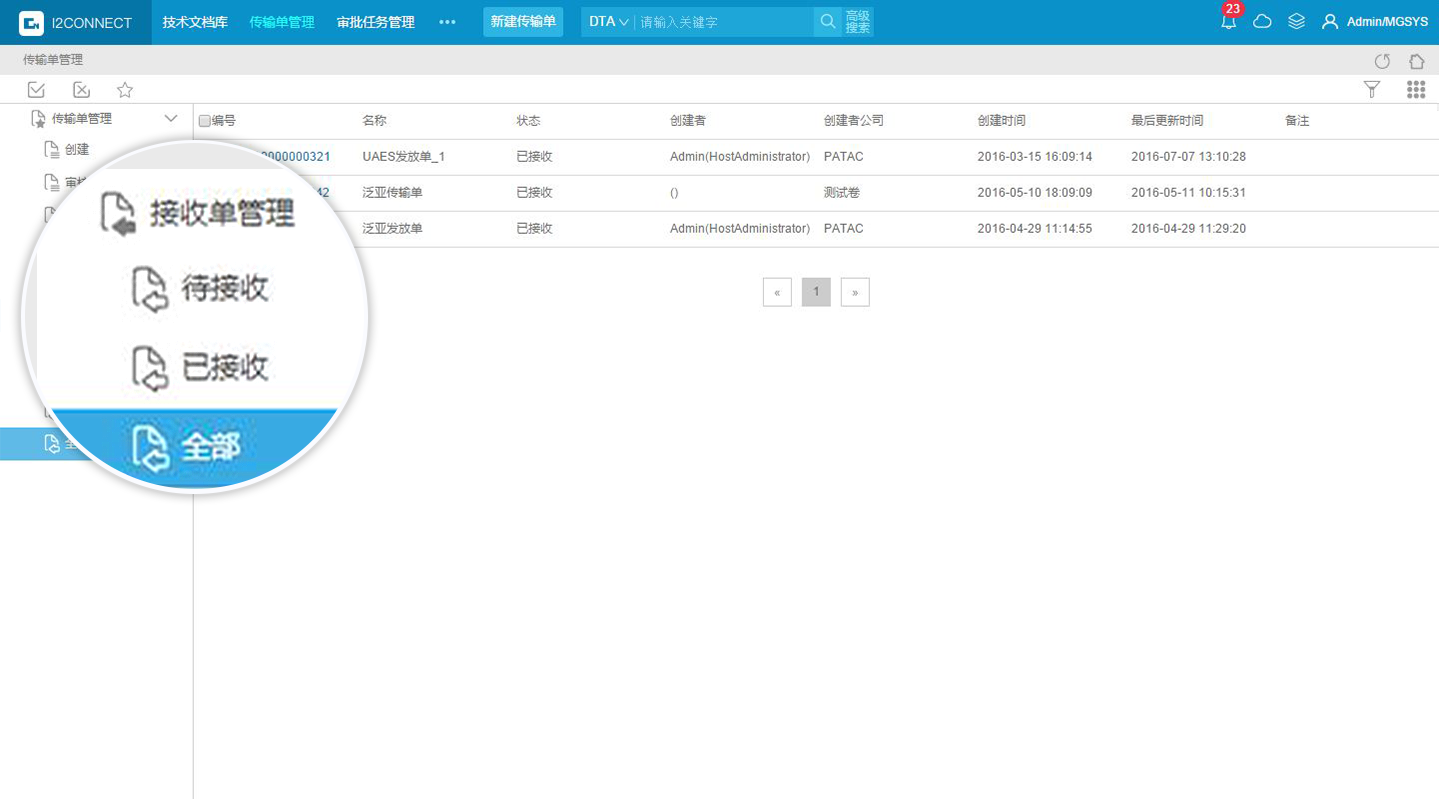
Task: Click the 测试卷 company cell
Action: click(x=841, y=193)
